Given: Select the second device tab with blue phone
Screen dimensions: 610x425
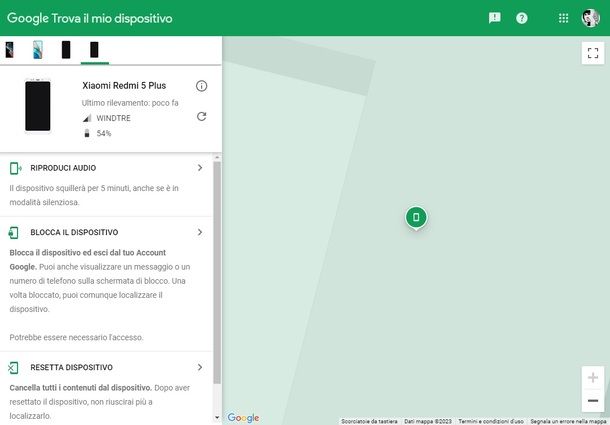Looking at the screenshot, I should 38,50.
